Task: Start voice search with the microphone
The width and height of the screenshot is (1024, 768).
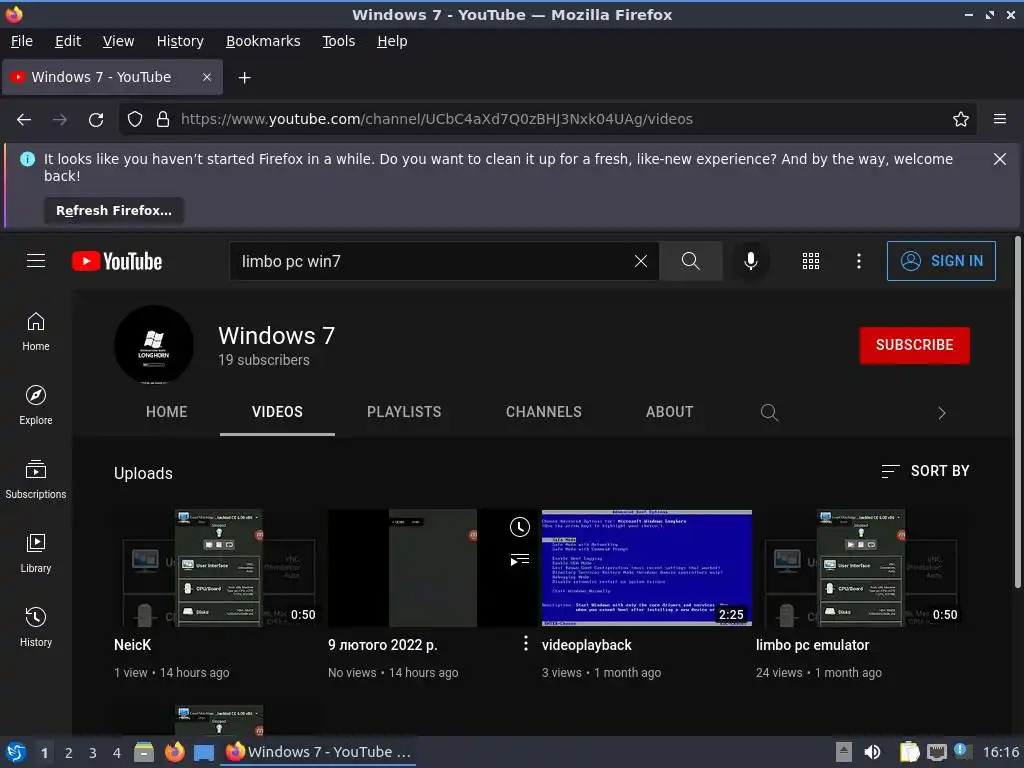Action: point(751,261)
